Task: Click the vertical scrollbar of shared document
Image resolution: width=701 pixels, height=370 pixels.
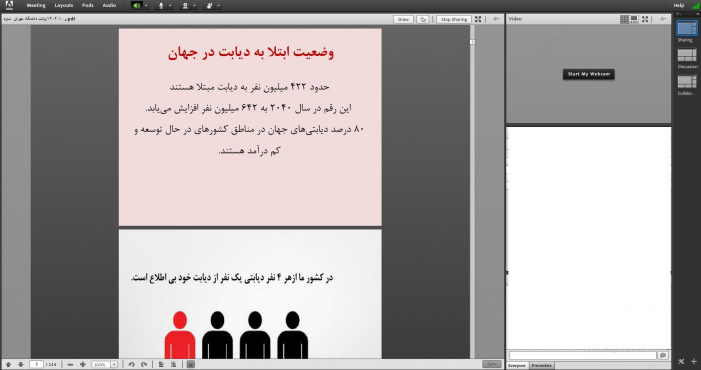Action: pyautogui.click(x=472, y=192)
